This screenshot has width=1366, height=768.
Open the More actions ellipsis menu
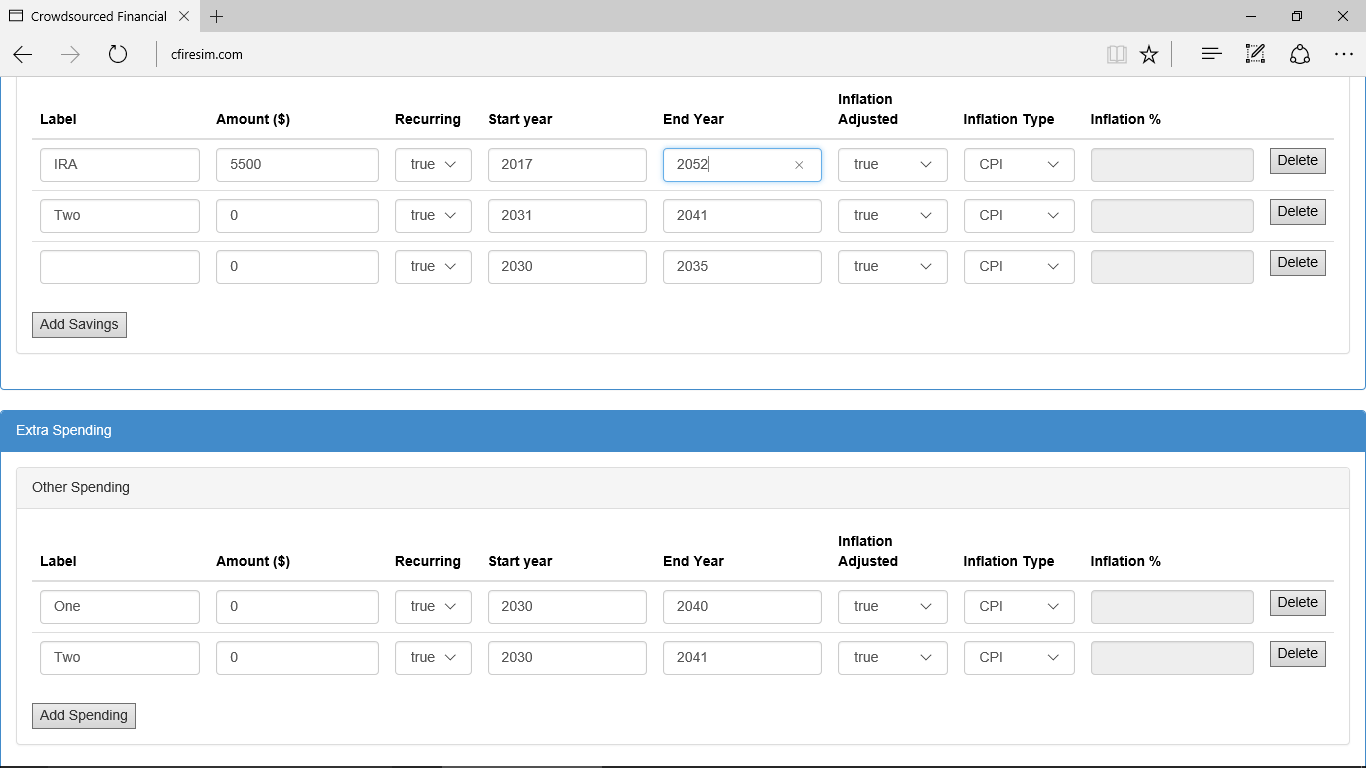coord(1343,55)
